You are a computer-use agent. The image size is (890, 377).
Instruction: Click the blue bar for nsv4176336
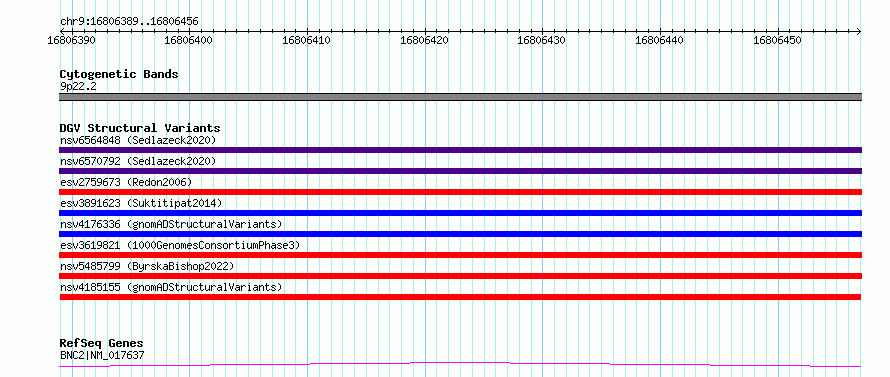[x=460, y=234]
